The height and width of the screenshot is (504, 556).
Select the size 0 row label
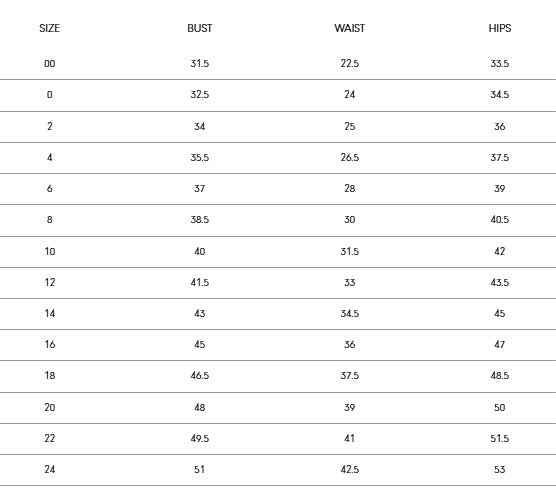coord(50,95)
